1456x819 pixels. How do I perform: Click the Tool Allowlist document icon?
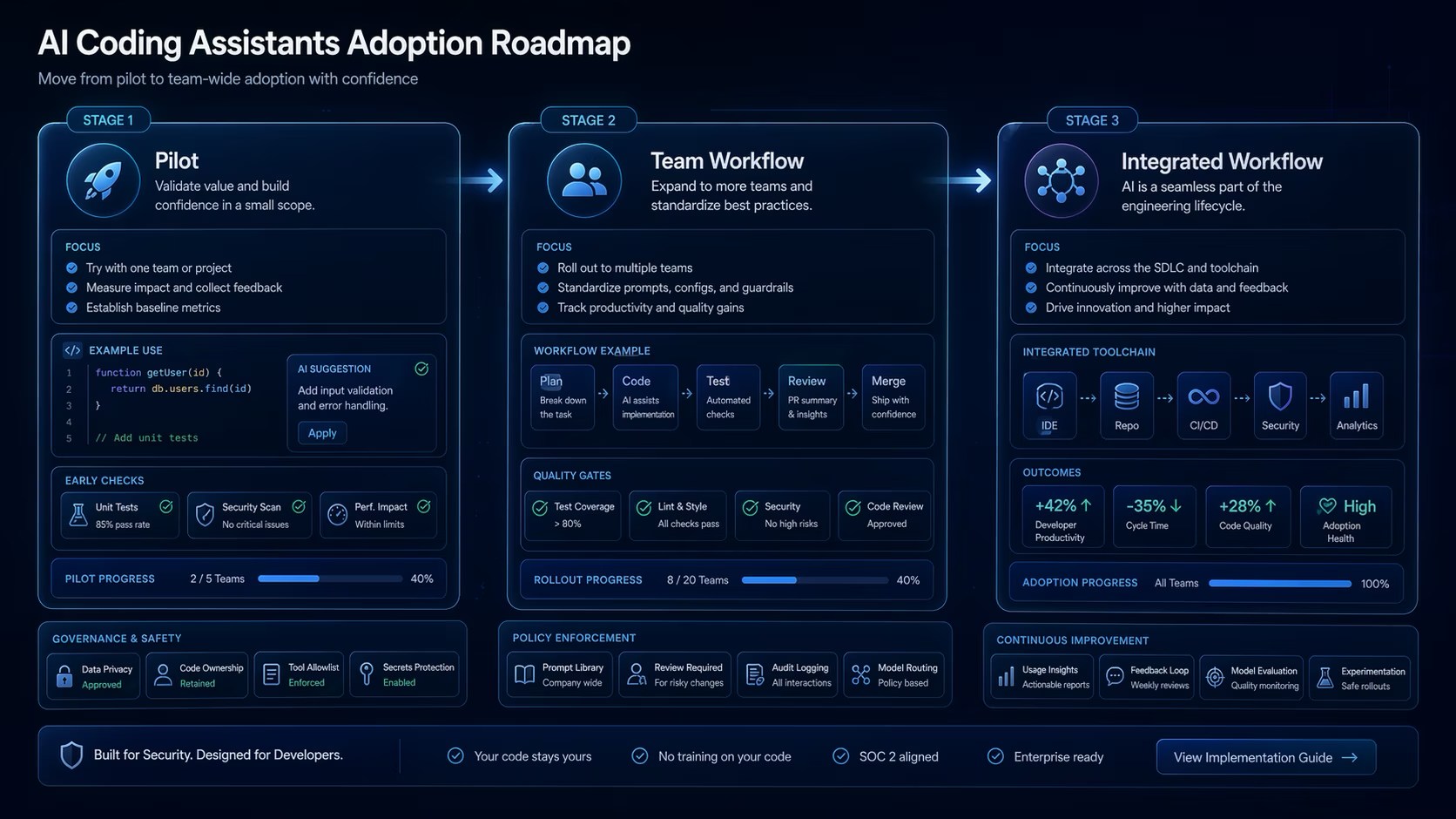tap(272, 675)
